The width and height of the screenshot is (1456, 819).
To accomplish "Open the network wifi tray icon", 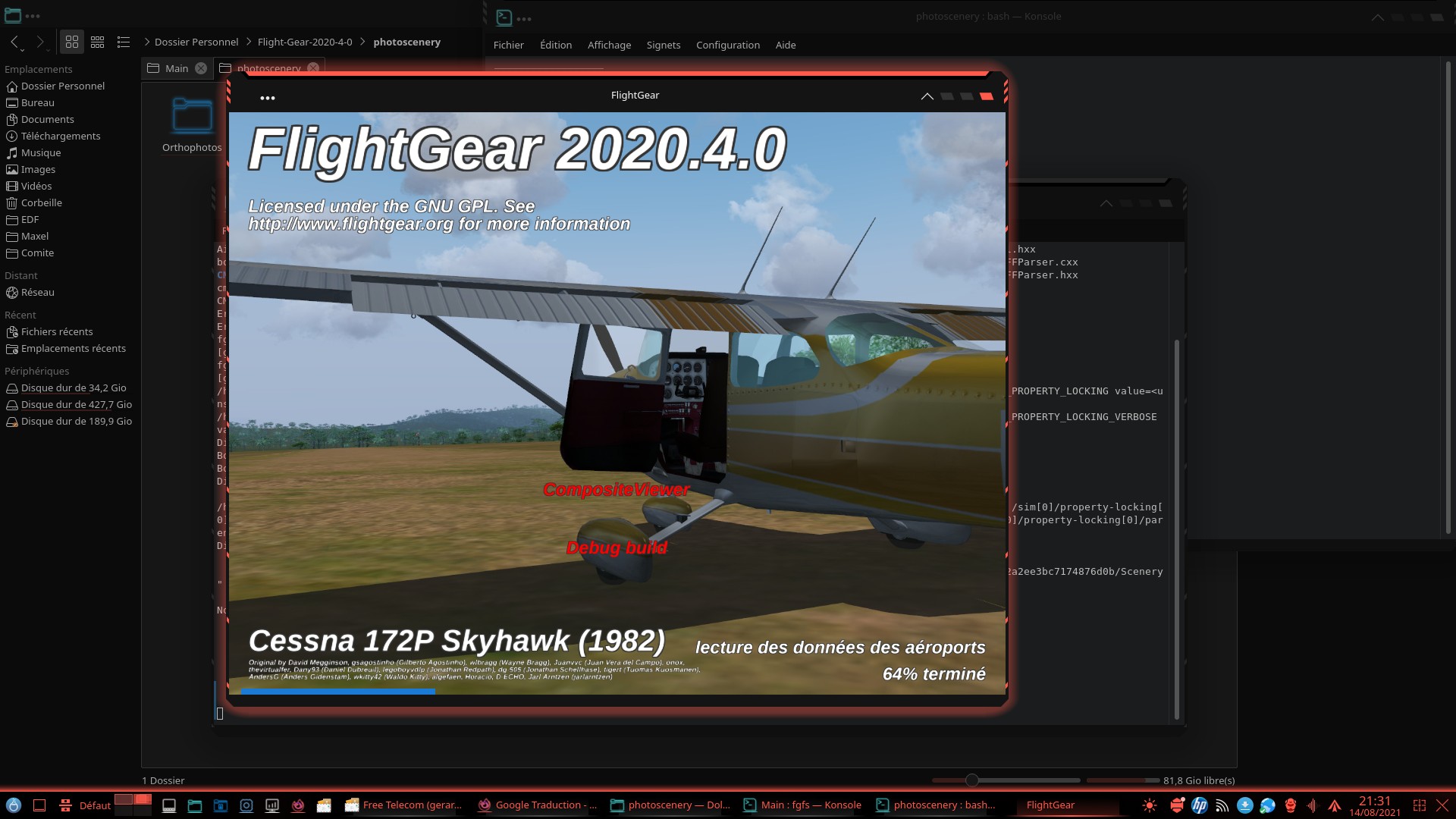I will pos(1222,805).
